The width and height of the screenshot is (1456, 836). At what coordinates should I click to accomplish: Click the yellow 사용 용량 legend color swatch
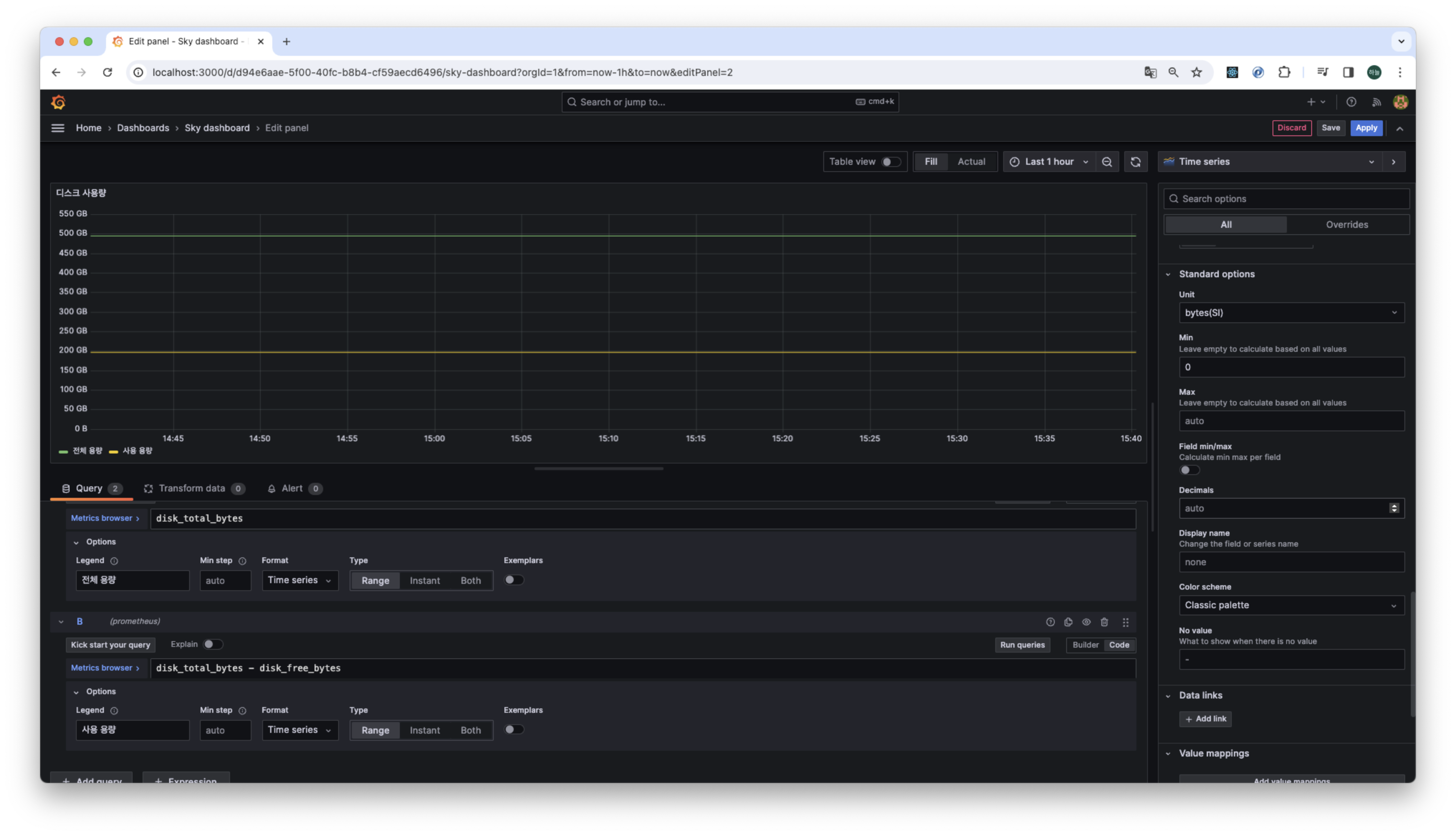pos(114,452)
